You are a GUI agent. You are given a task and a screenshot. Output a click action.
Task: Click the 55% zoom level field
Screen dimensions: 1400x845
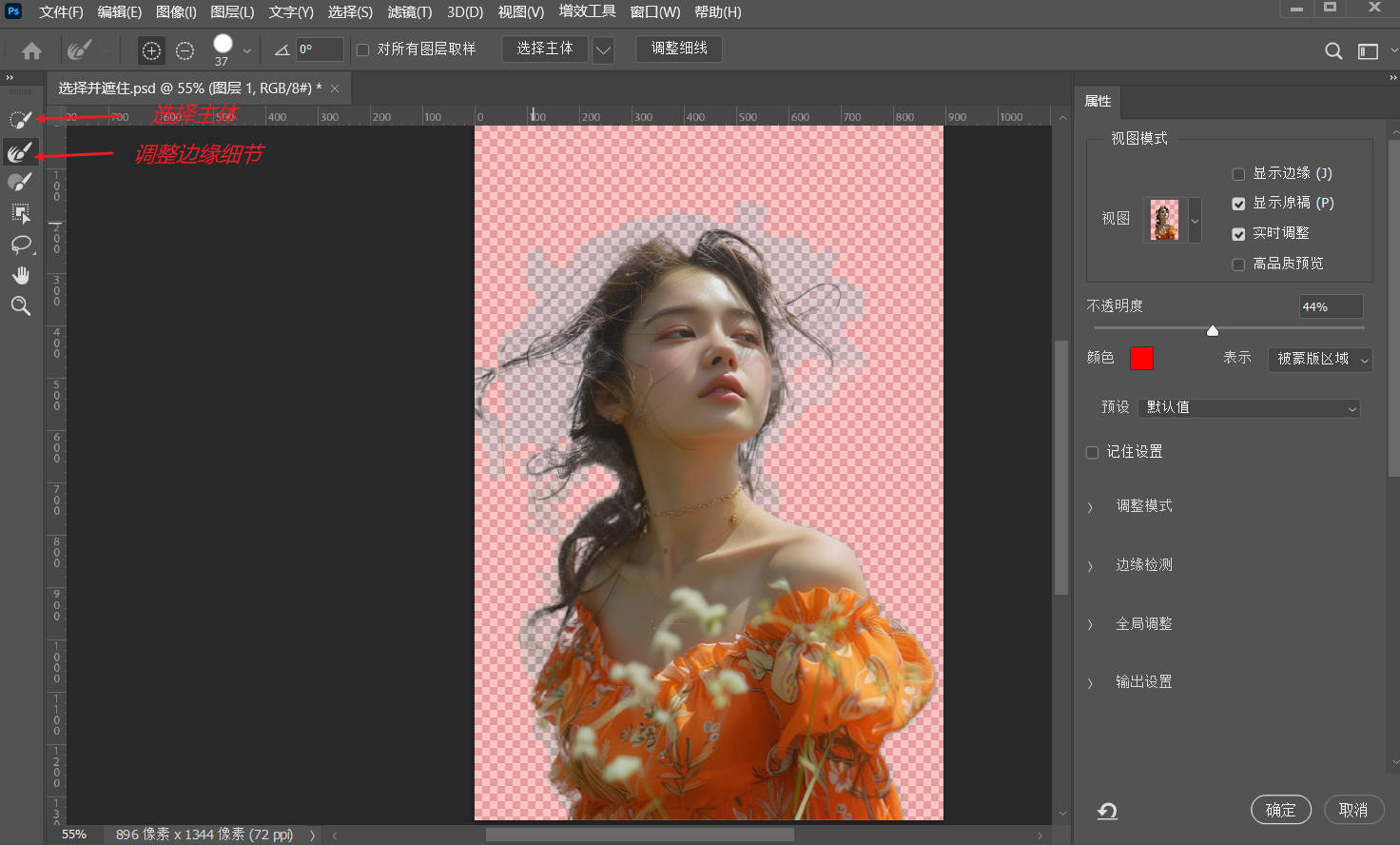pyautogui.click(x=74, y=835)
